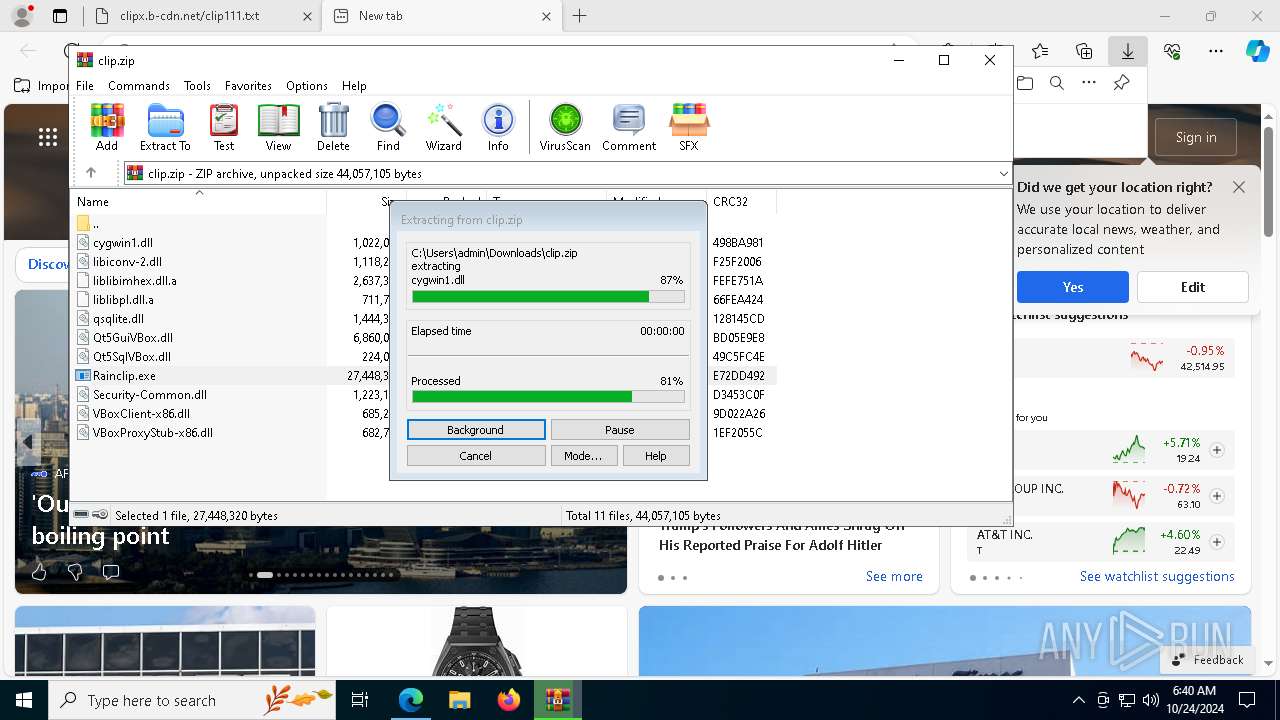This screenshot has width=1280, height=720.
Task: Open Edge downloads icon in browser toolbar
Action: click(x=1128, y=51)
